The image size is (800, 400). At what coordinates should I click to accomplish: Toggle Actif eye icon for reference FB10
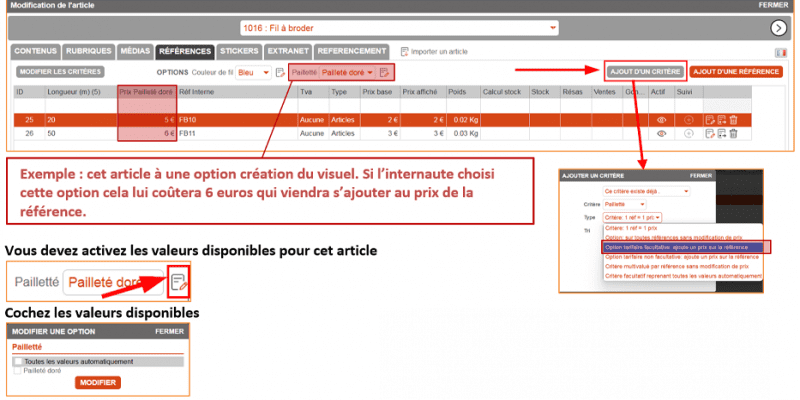click(x=661, y=119)
